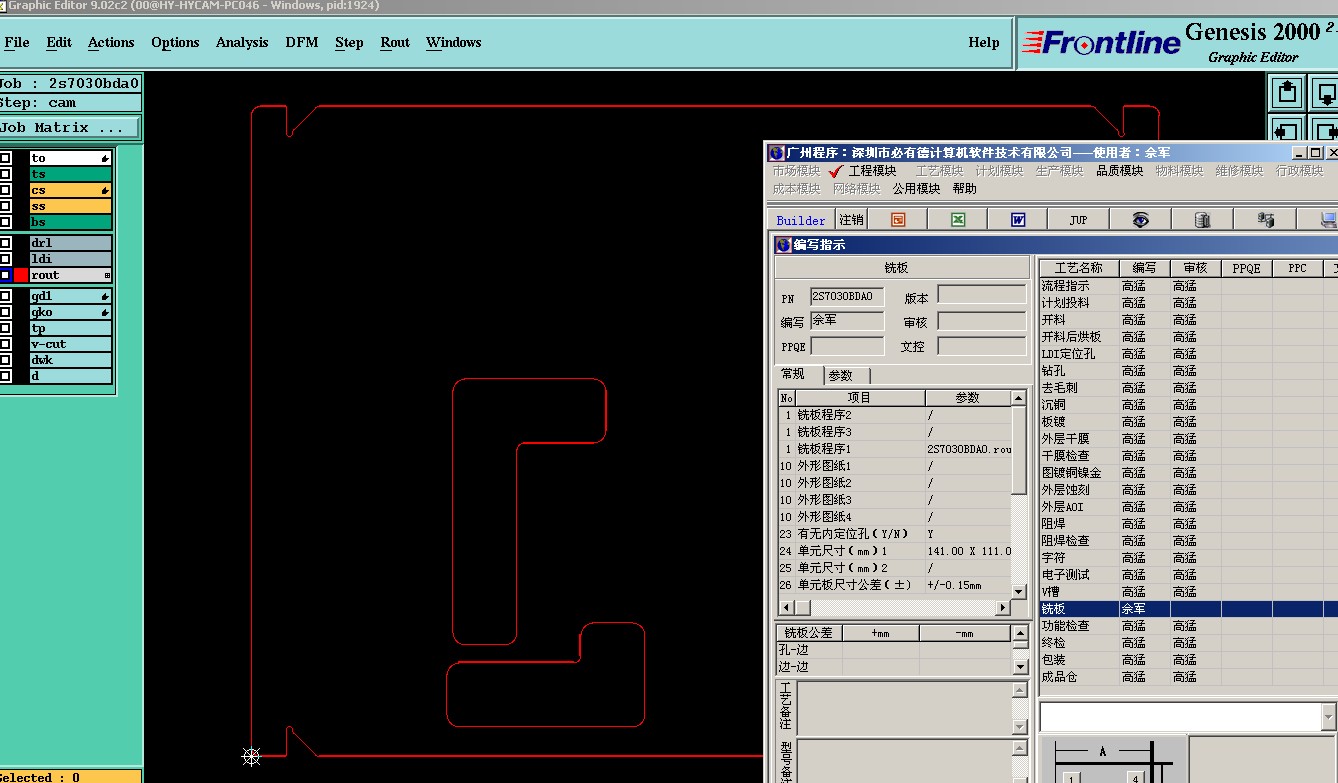Open the Rout menu
Viewport: 1338px width, 783px height.
click(395, 42)
